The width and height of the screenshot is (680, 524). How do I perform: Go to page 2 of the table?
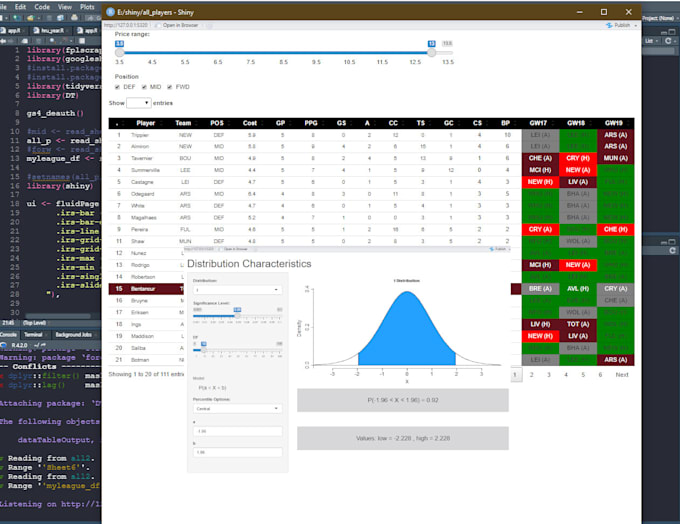532,375
